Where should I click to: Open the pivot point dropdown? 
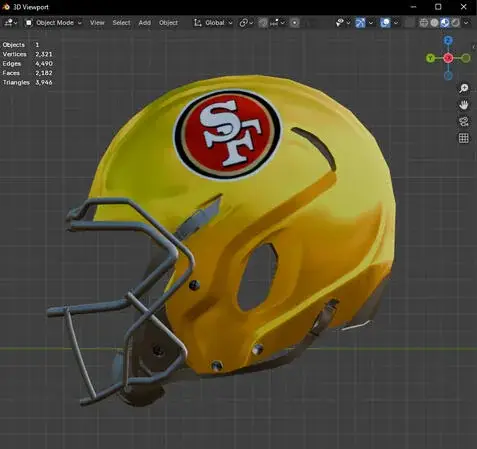246,23
